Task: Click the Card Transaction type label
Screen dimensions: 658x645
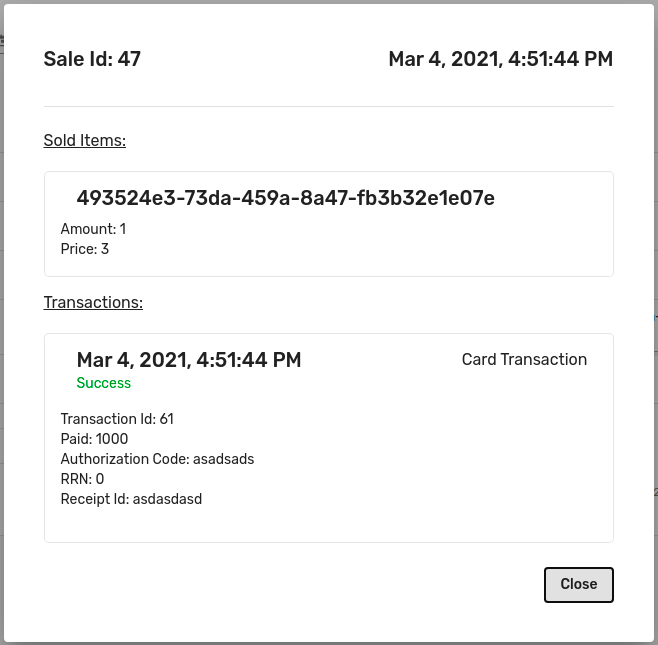Action: click(524, 360)
